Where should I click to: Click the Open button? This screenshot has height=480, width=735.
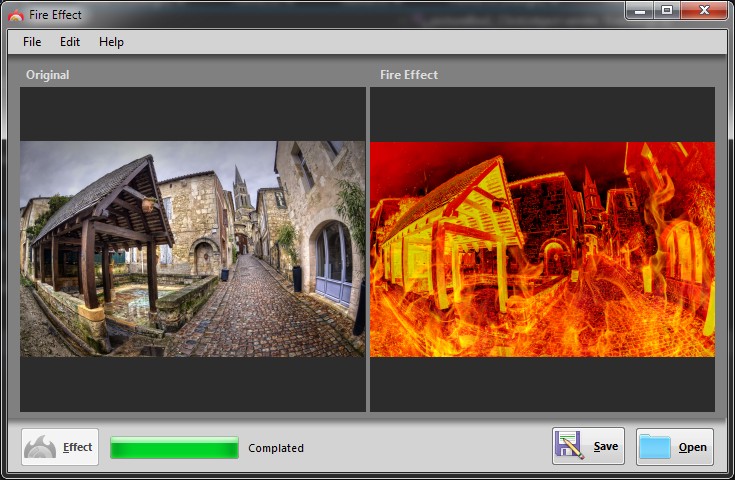(675, 447)
